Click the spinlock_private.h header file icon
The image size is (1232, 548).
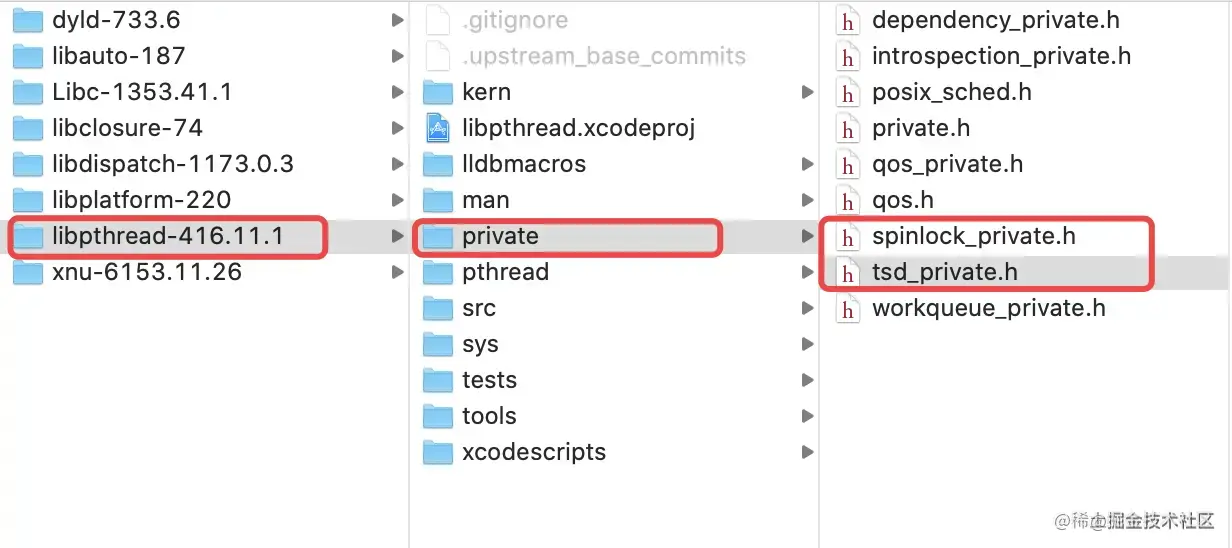[848, 237]
